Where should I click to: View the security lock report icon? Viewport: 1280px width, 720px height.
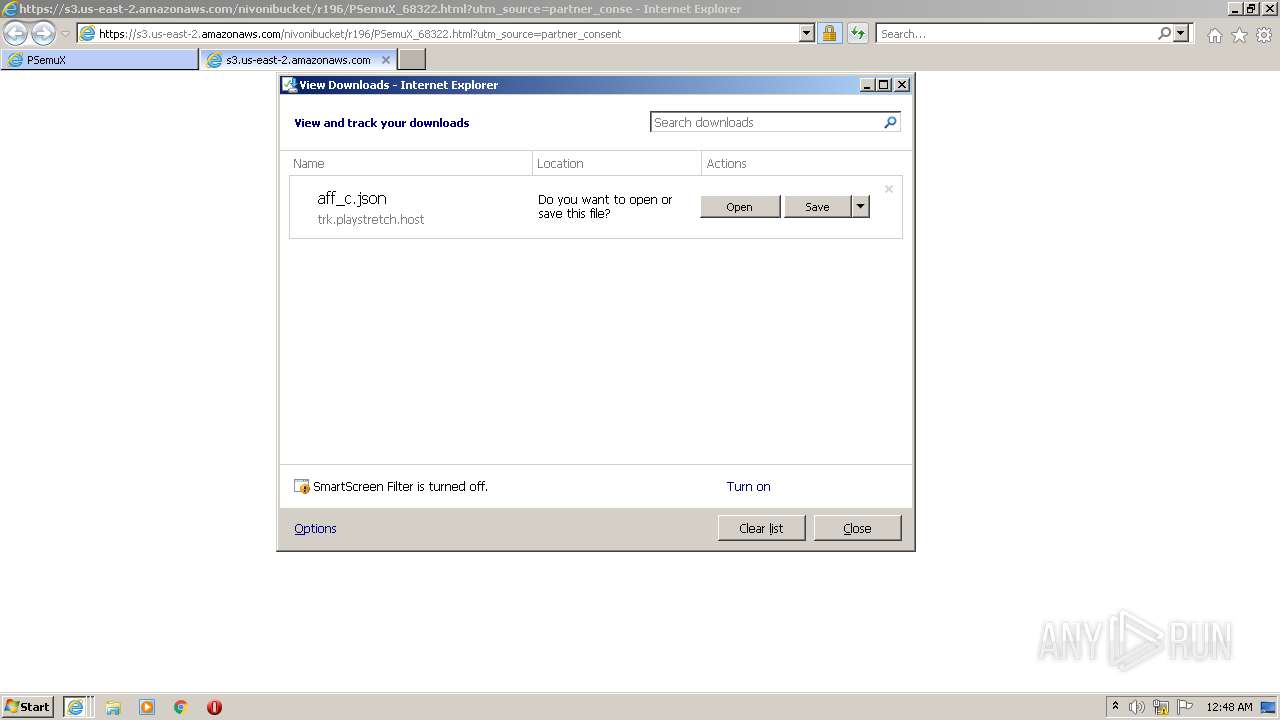click(829, 33)
